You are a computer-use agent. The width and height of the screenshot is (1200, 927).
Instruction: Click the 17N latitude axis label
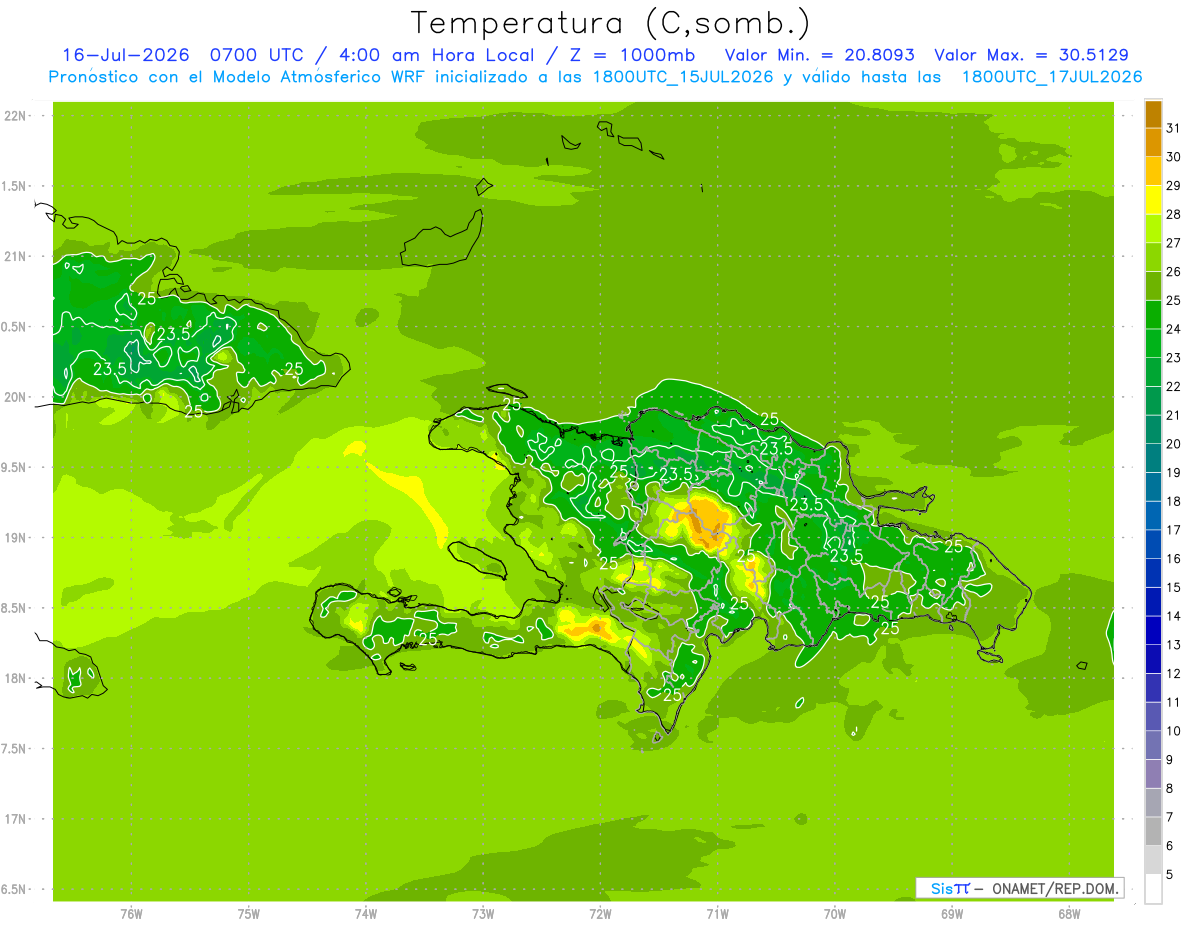[15, 819]
